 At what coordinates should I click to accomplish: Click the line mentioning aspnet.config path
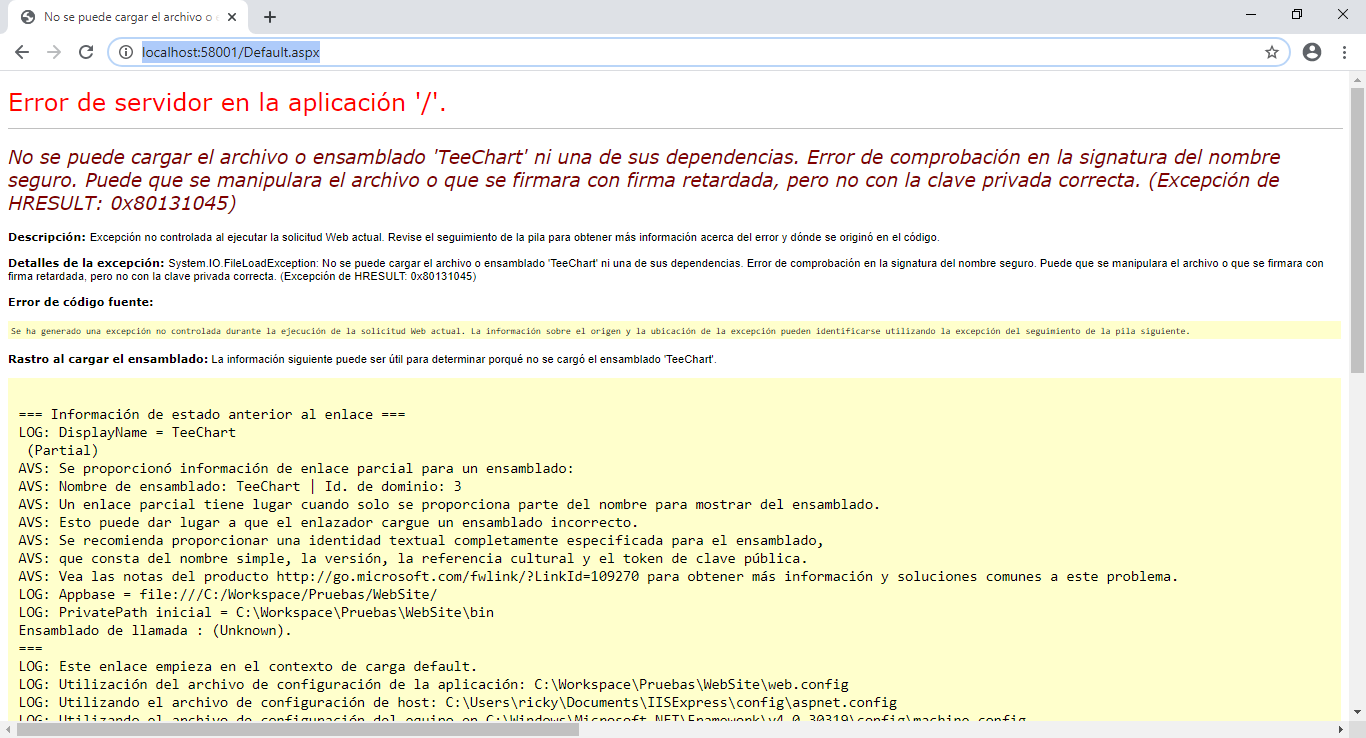tap(457, 703)
